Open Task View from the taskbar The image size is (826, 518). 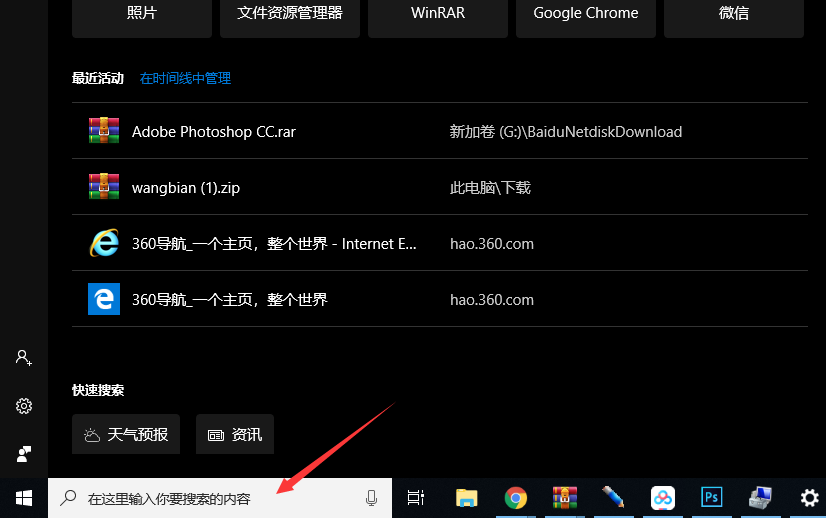(x=416, y=498)
